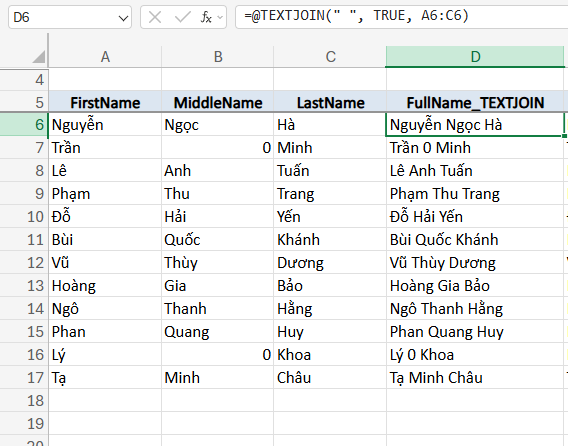Image resolution: width=568 pixels, height=446 pixels.
Task: Select cell with Trần 0 Minh
Action: click(475, 148)
